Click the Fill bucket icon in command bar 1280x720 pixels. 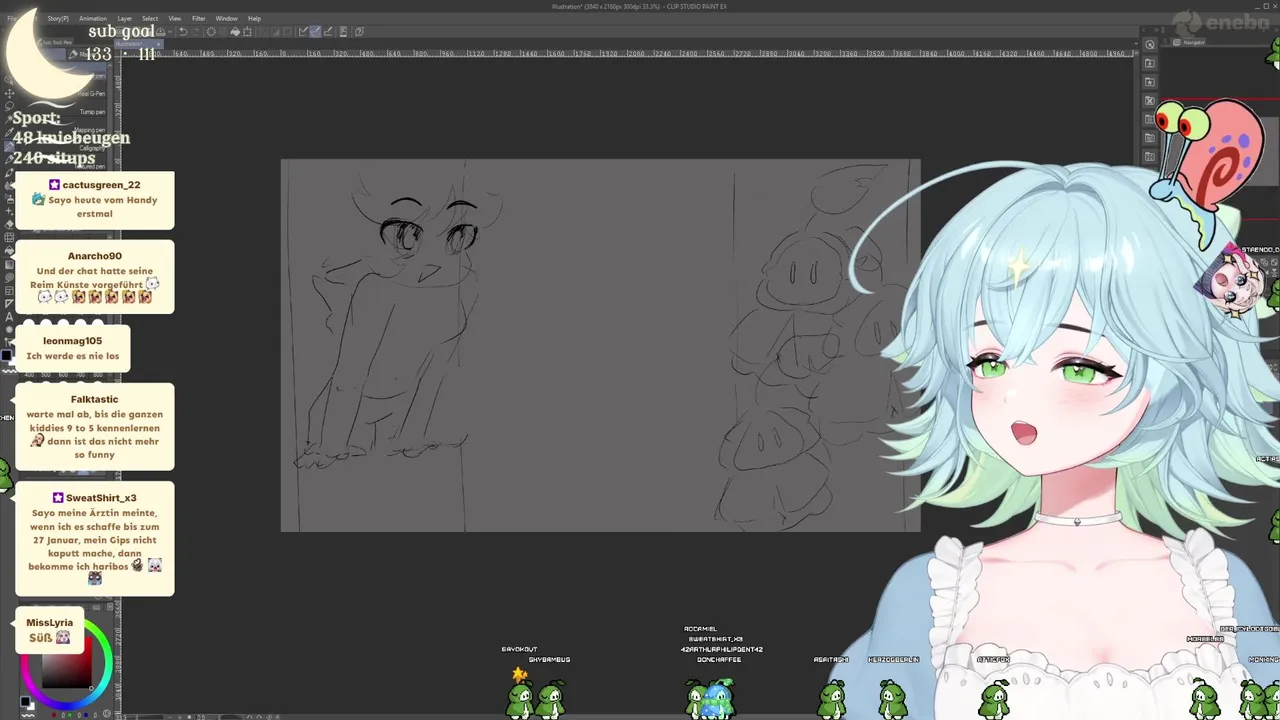(235, 32)
